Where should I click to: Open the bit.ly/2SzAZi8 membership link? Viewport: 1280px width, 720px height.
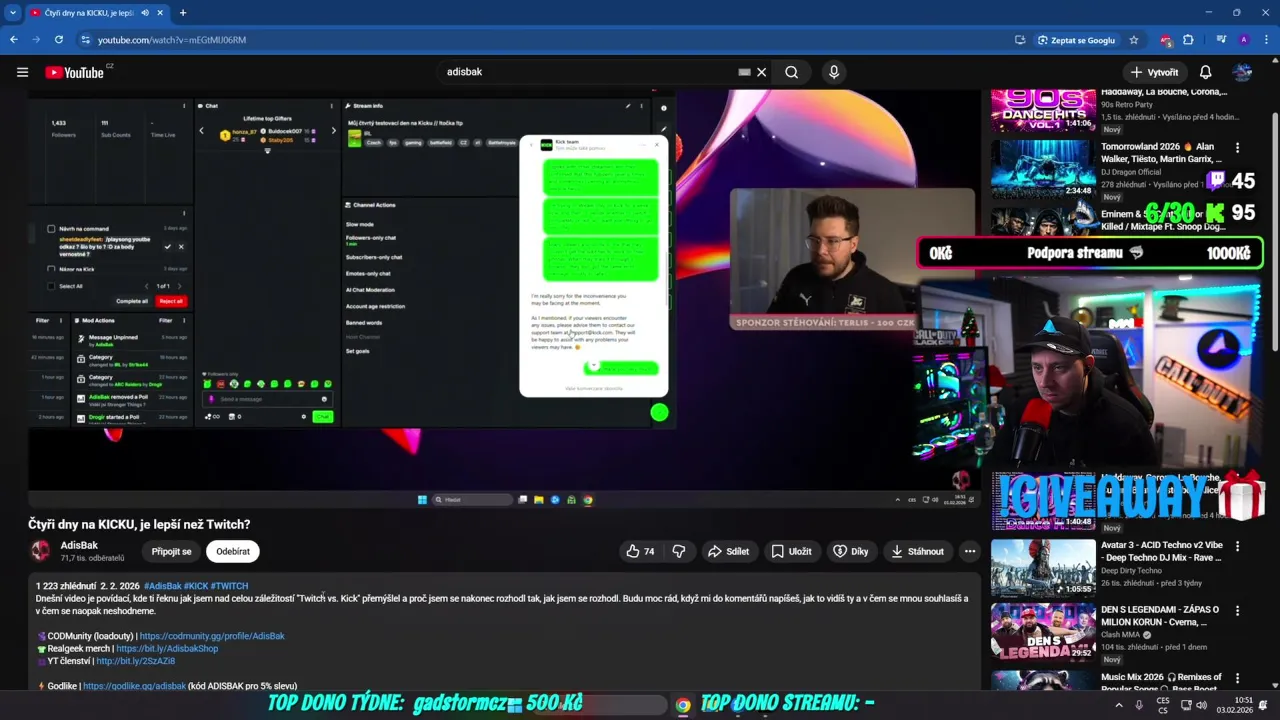tap(136, 661)
